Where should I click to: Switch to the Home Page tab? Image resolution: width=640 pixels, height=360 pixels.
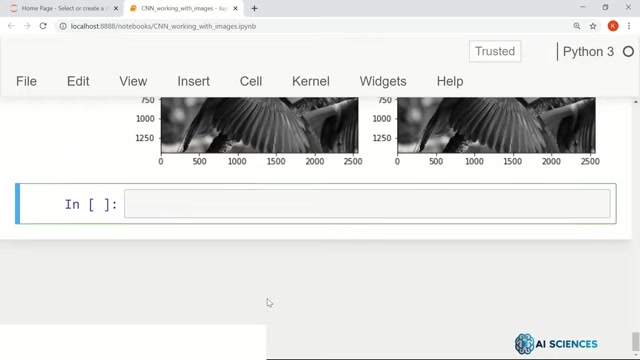tap(61, 8)
